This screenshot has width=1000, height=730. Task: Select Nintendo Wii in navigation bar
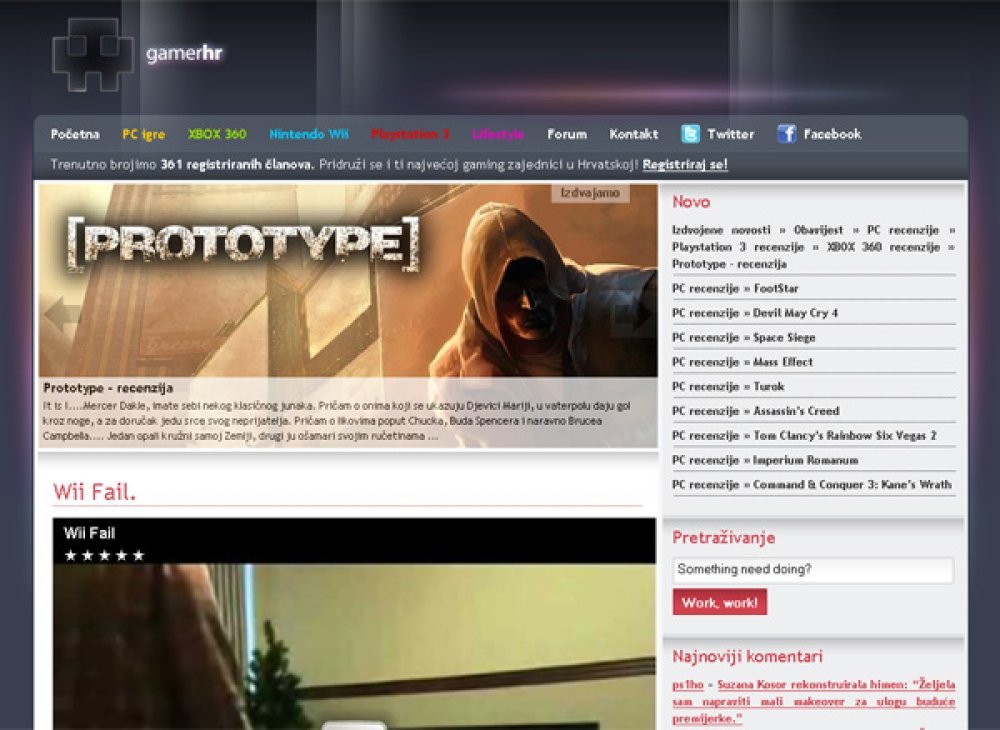pyautogui.click(x=309, y=135)
